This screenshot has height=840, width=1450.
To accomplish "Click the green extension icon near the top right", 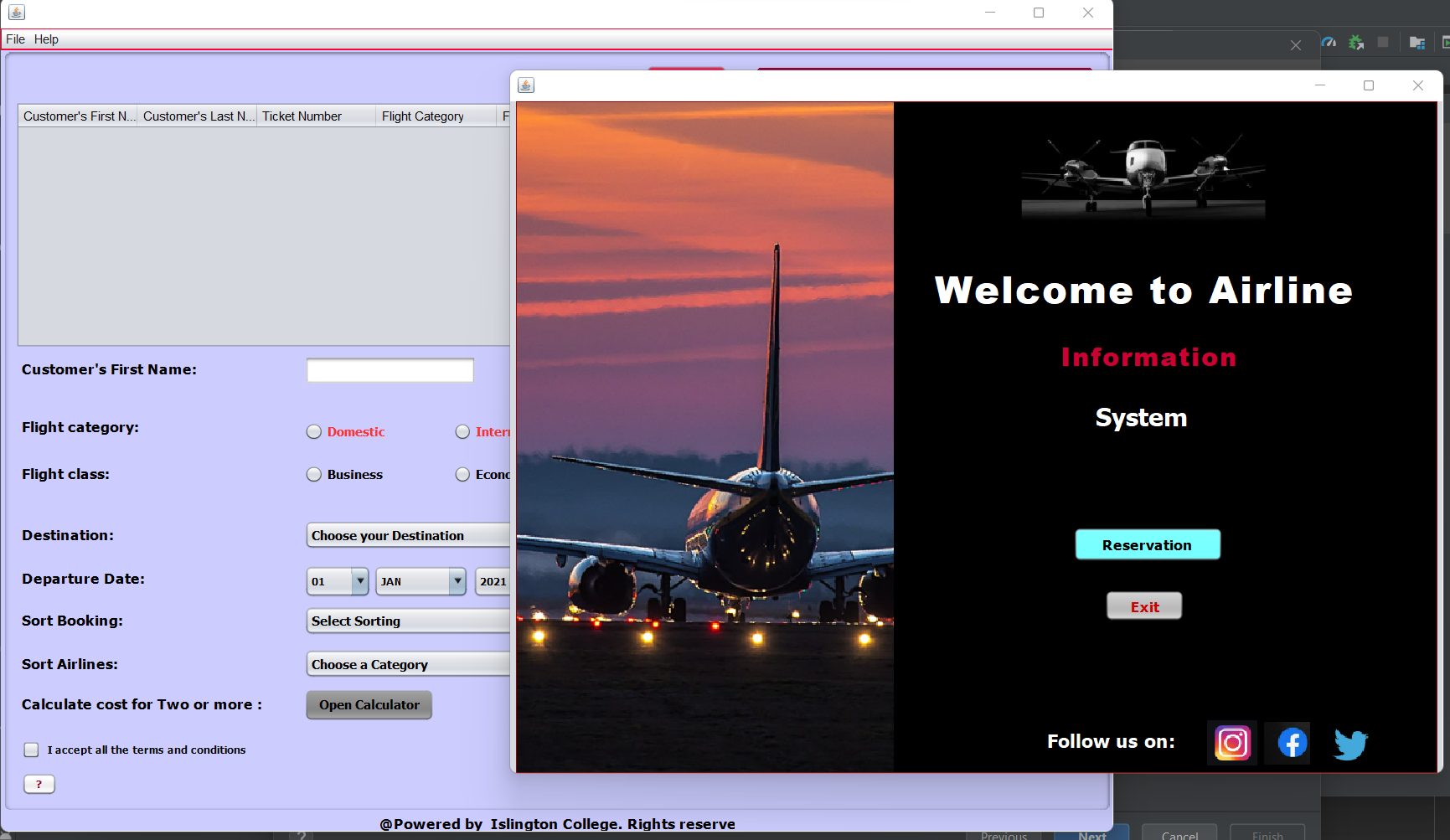I will coord(1356,42).
